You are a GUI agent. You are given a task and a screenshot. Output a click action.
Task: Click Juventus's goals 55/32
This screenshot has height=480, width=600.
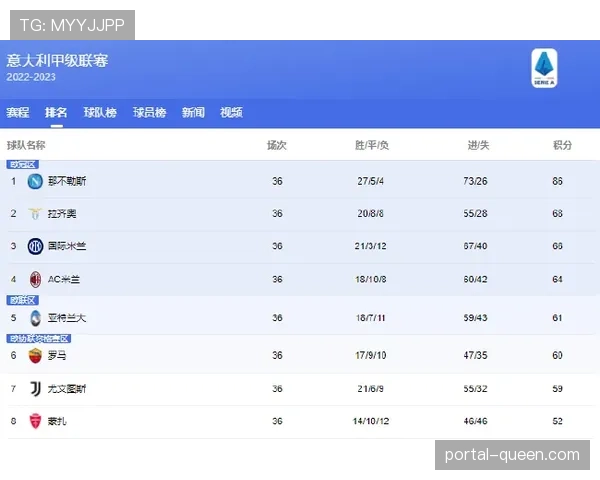coord(475,389)
